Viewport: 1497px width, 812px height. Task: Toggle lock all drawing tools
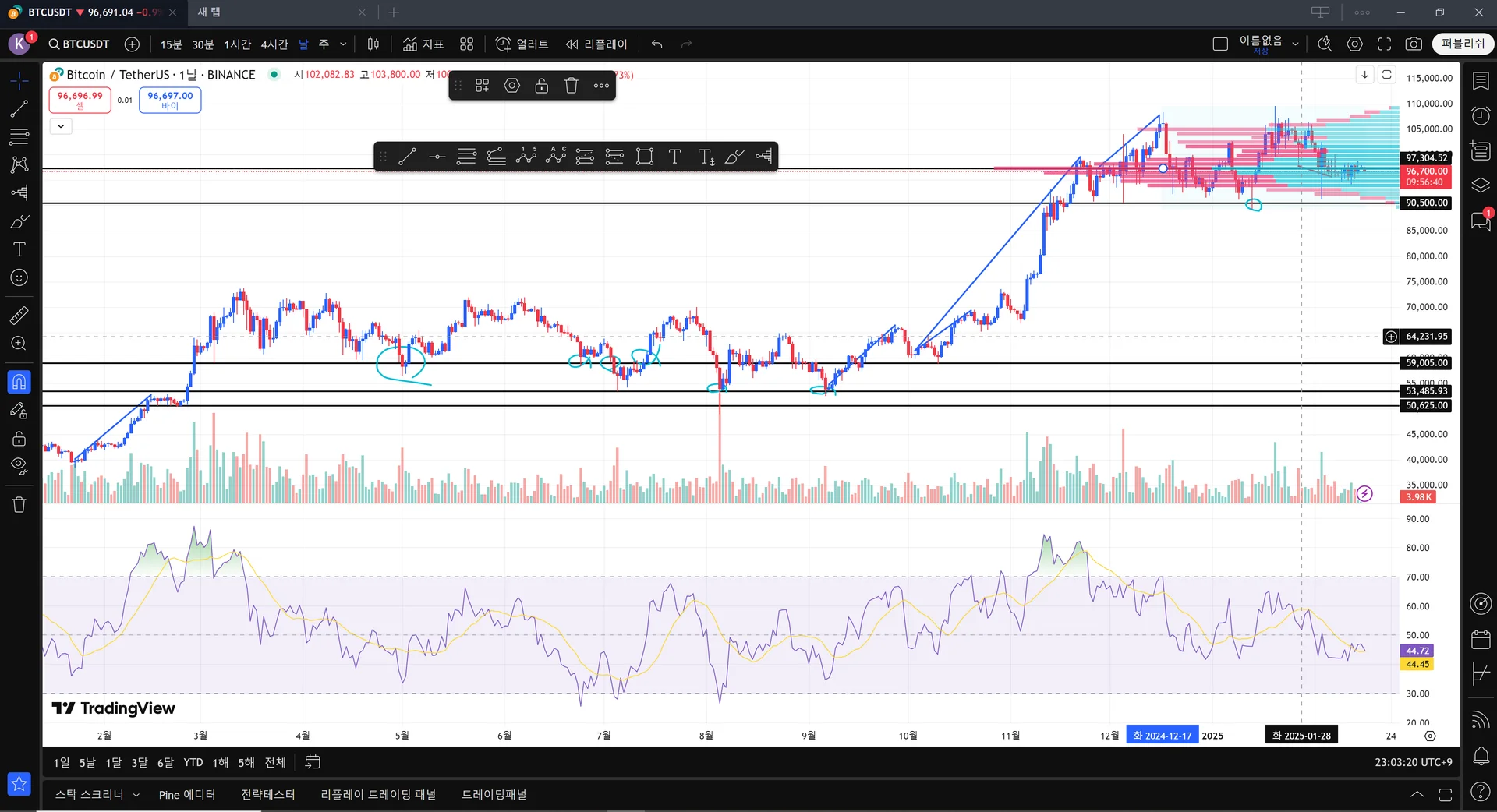point(19,439)
